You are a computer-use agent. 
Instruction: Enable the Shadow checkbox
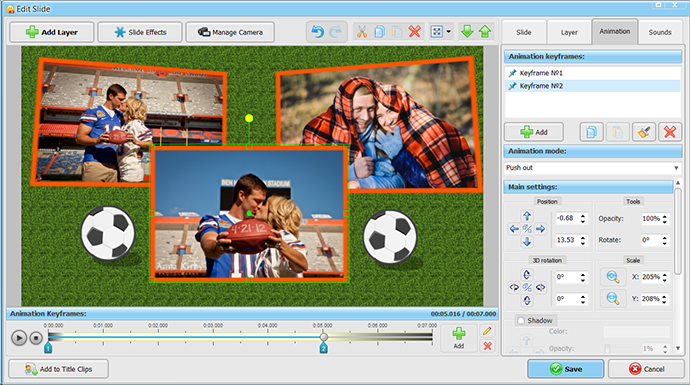tap(521, 320)
